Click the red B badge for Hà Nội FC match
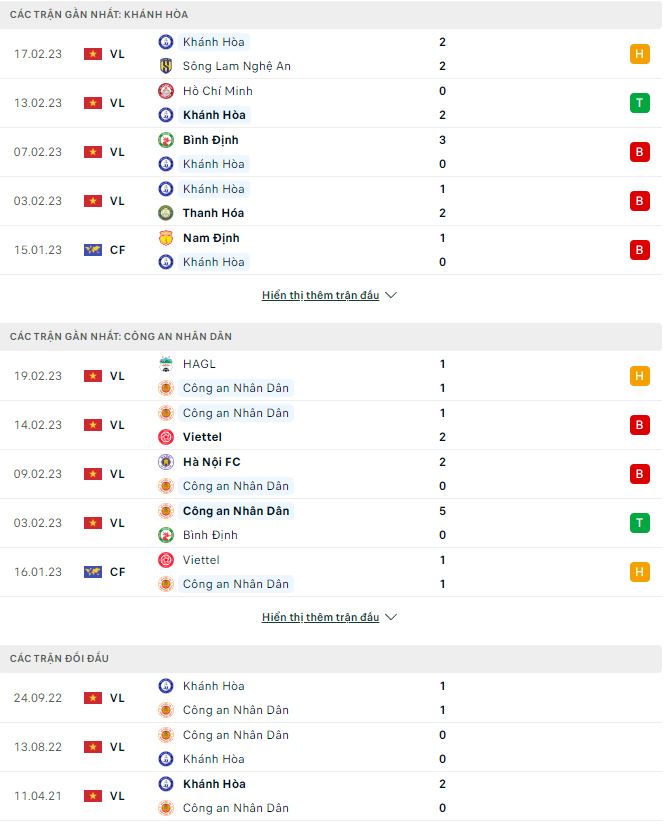The image size is (667, 827). coord(640,474)
